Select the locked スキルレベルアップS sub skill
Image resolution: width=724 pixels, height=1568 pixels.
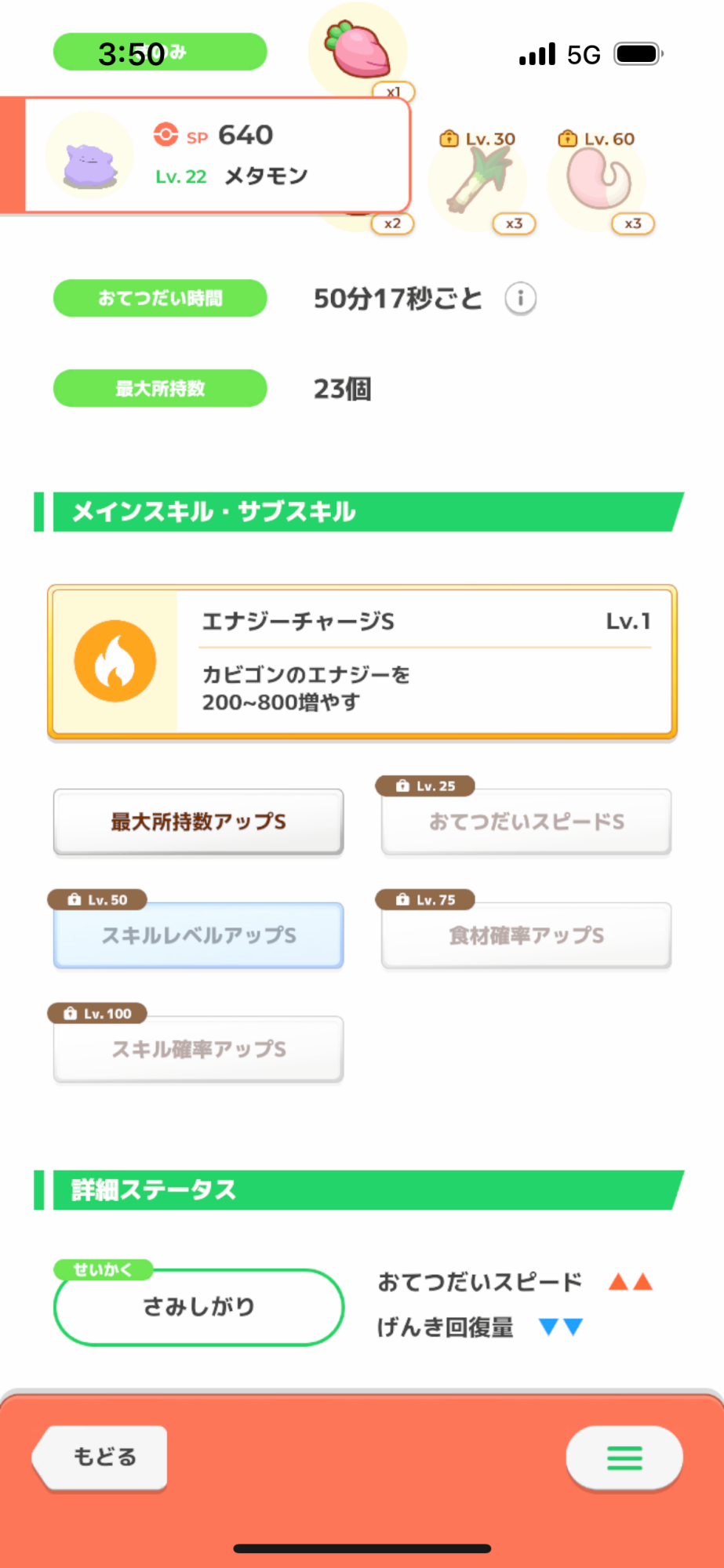198,935
